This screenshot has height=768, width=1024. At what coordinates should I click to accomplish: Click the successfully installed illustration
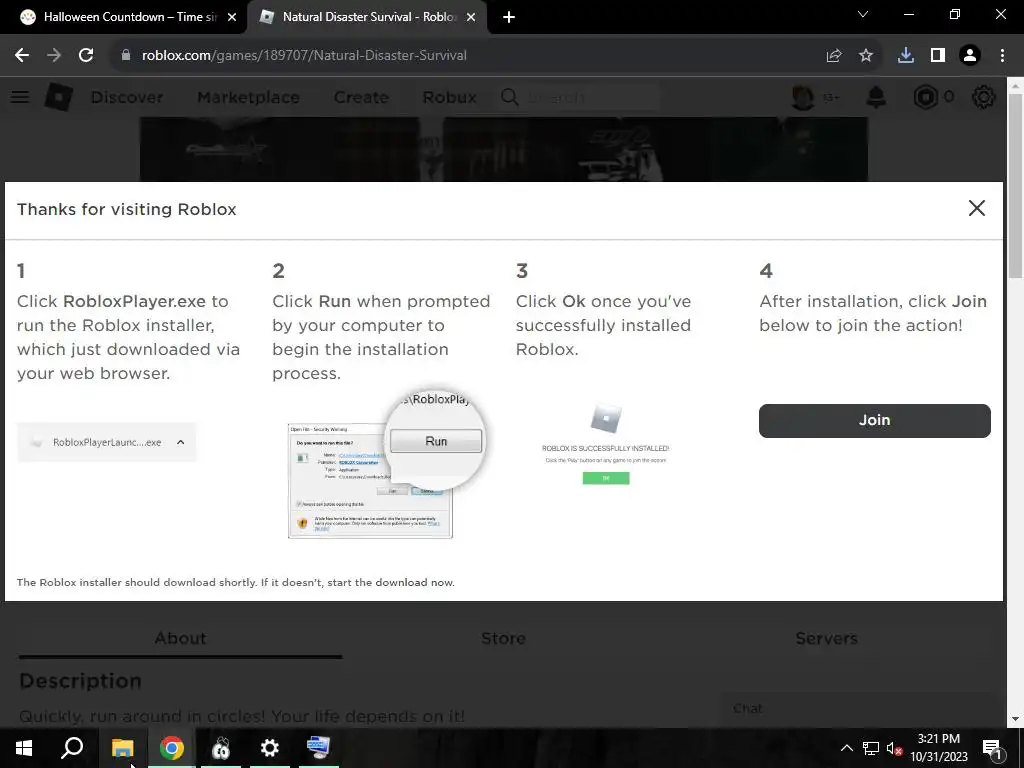pos(605,444)
